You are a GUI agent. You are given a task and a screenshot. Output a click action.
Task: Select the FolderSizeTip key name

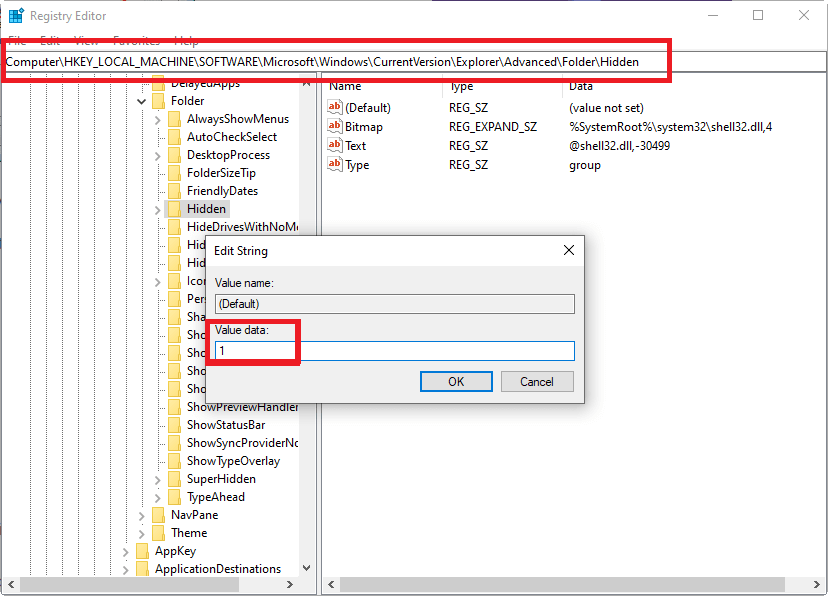(x=221, y=173)
